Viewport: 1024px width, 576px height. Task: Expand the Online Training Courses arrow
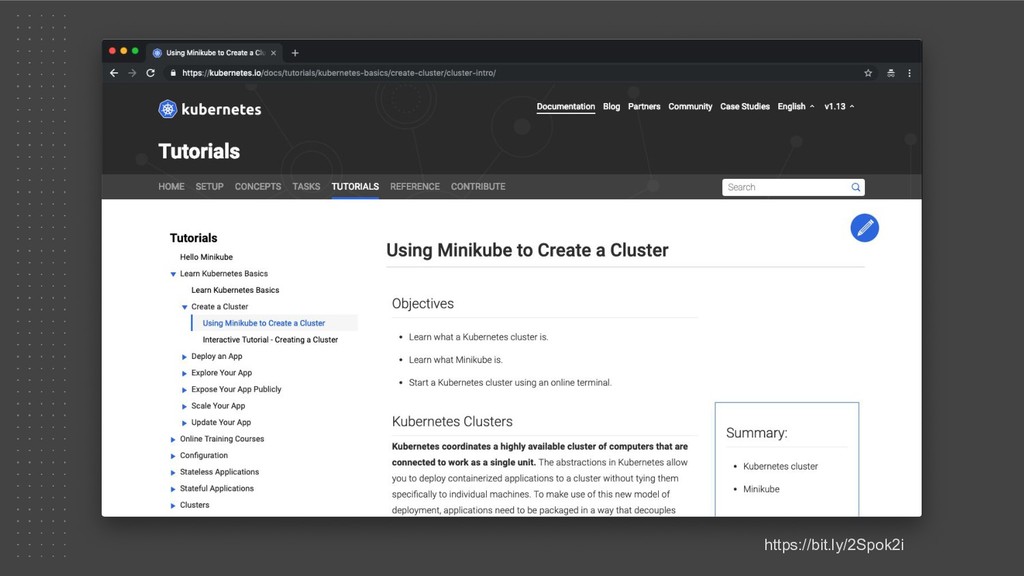pyautogui.click(x=173, y=440)
